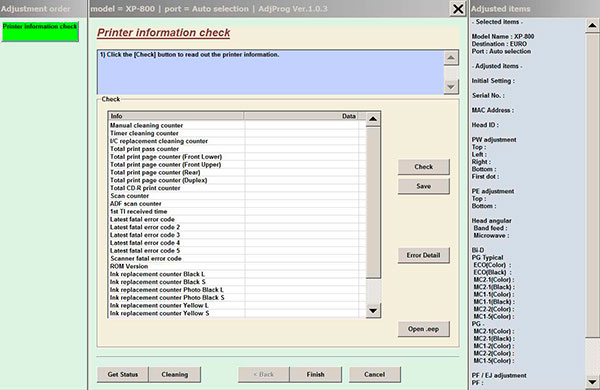Click the Get Status button
Screen dimensions: 600x390
click(x=123, y=374)
